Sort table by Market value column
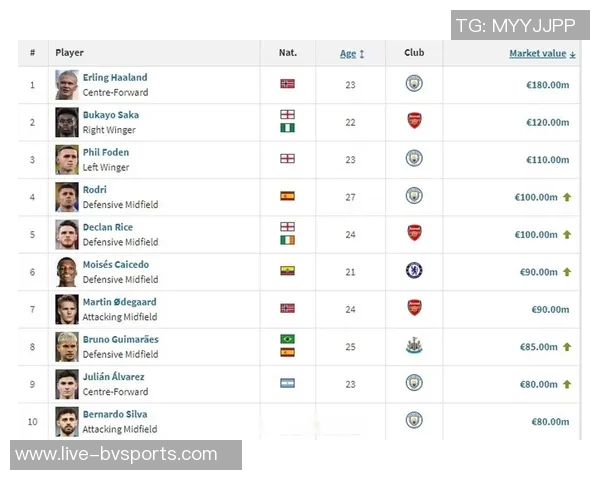The height and width of the screenshot is (480, 600). click(x=538, y=53)
